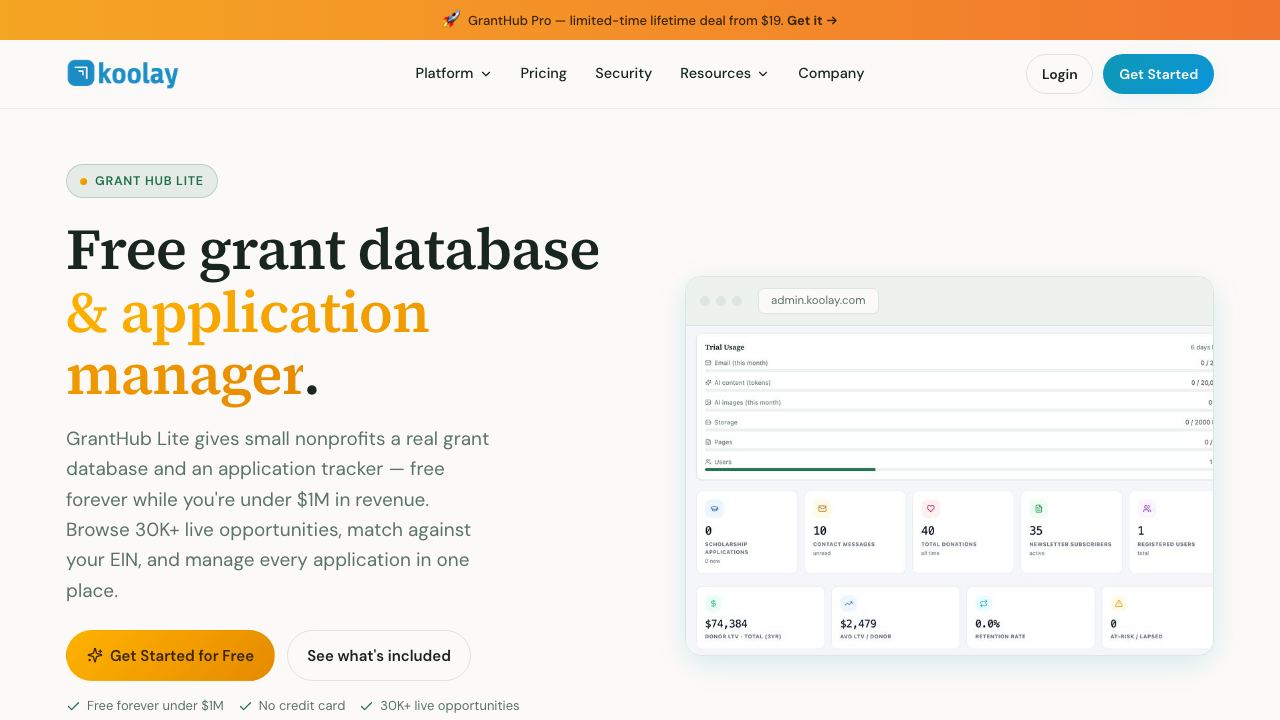Open the Pricing page
Viewport: 1280px width, 720px height.
(543, 73)
